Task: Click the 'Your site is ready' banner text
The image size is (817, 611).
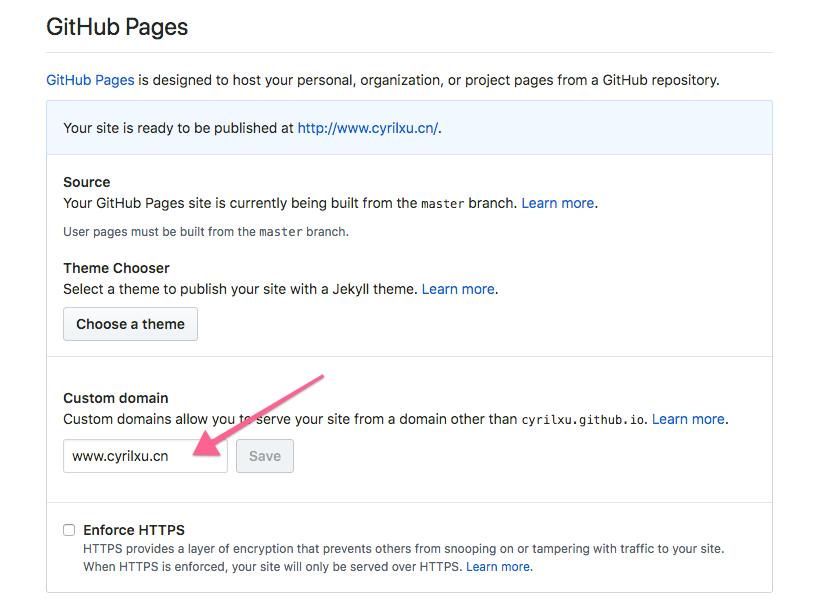Action: pyautogui.click(x=252, y=128)
